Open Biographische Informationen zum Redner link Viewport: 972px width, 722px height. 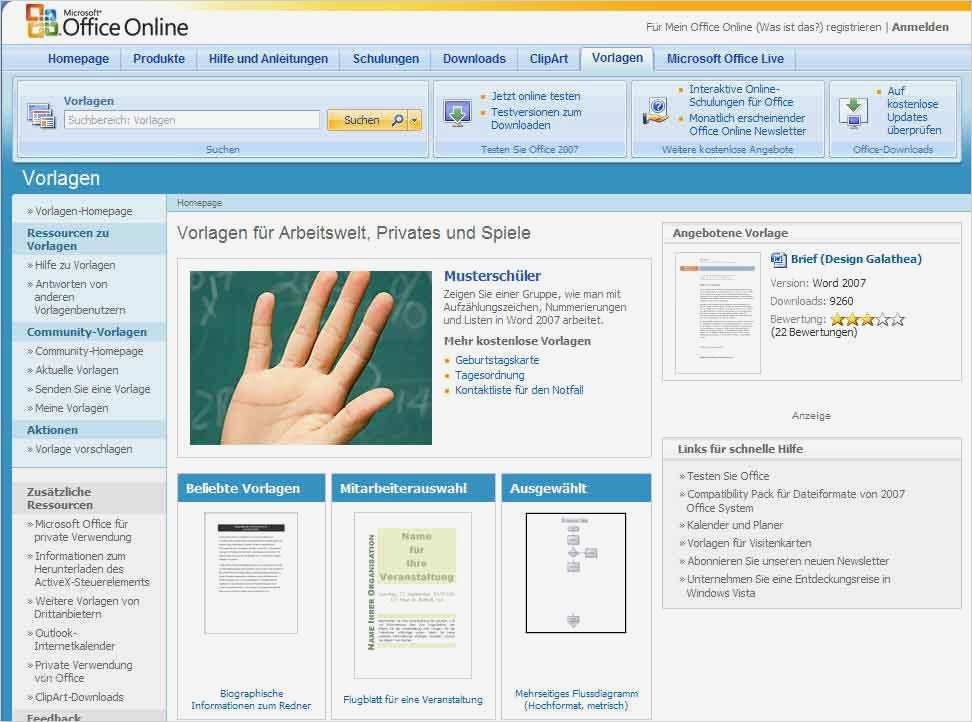(x=251, y=700)
